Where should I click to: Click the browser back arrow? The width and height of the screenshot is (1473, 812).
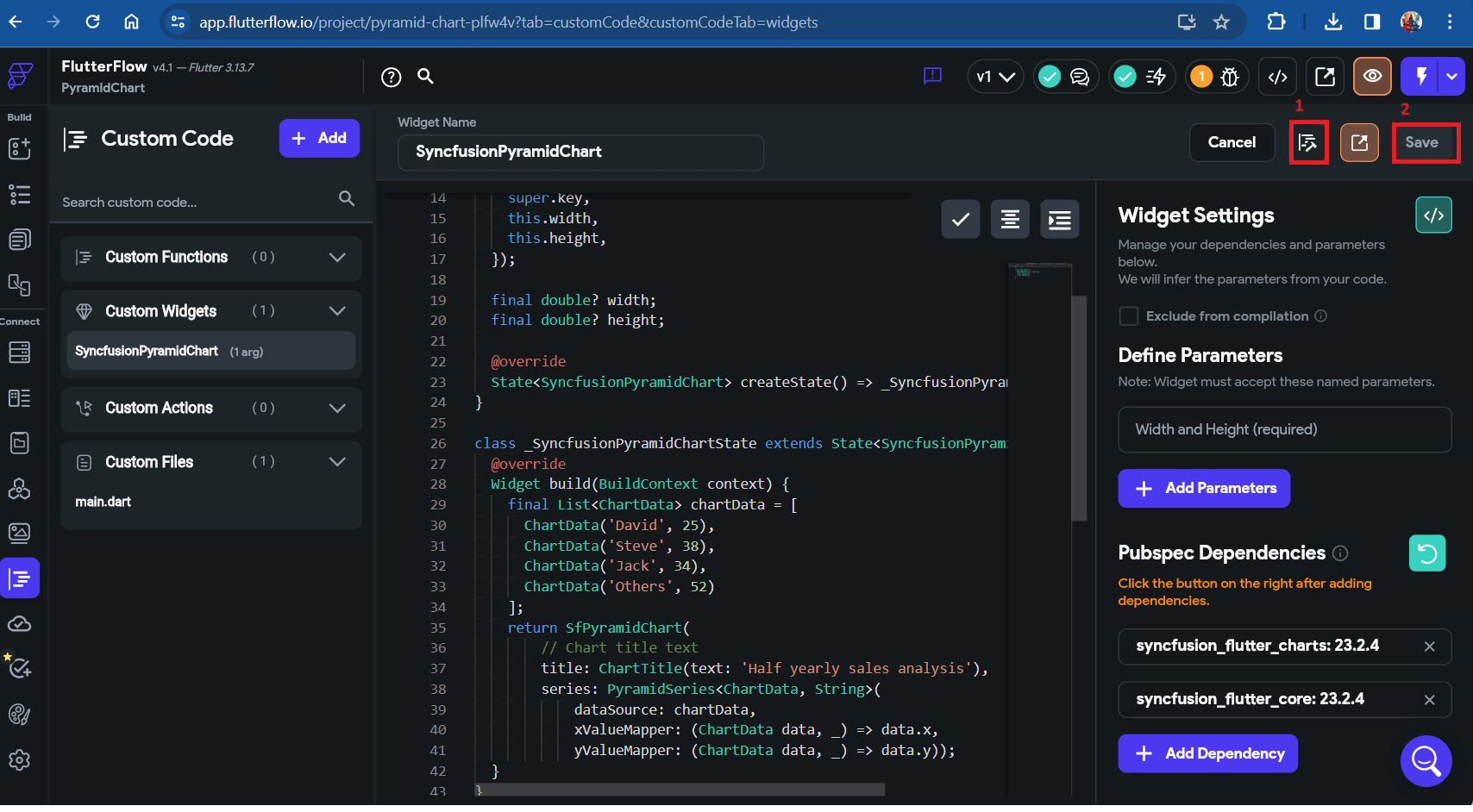point(16,22)
